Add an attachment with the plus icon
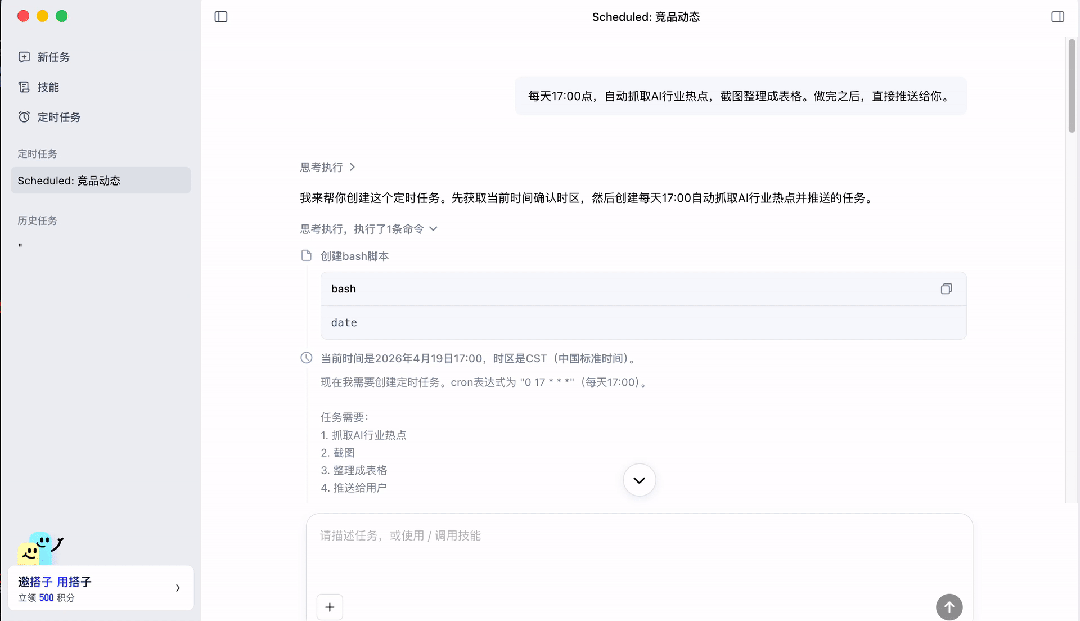 329,607
